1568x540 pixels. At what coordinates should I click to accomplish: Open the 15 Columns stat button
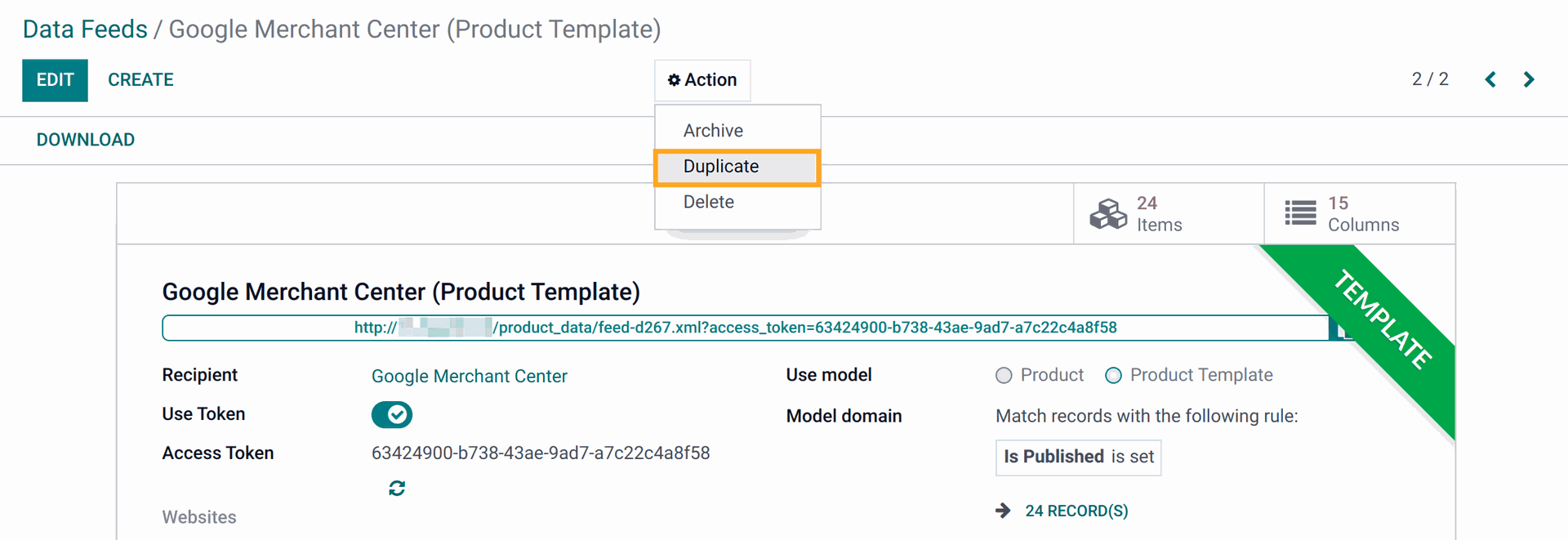click(1360, 214)
